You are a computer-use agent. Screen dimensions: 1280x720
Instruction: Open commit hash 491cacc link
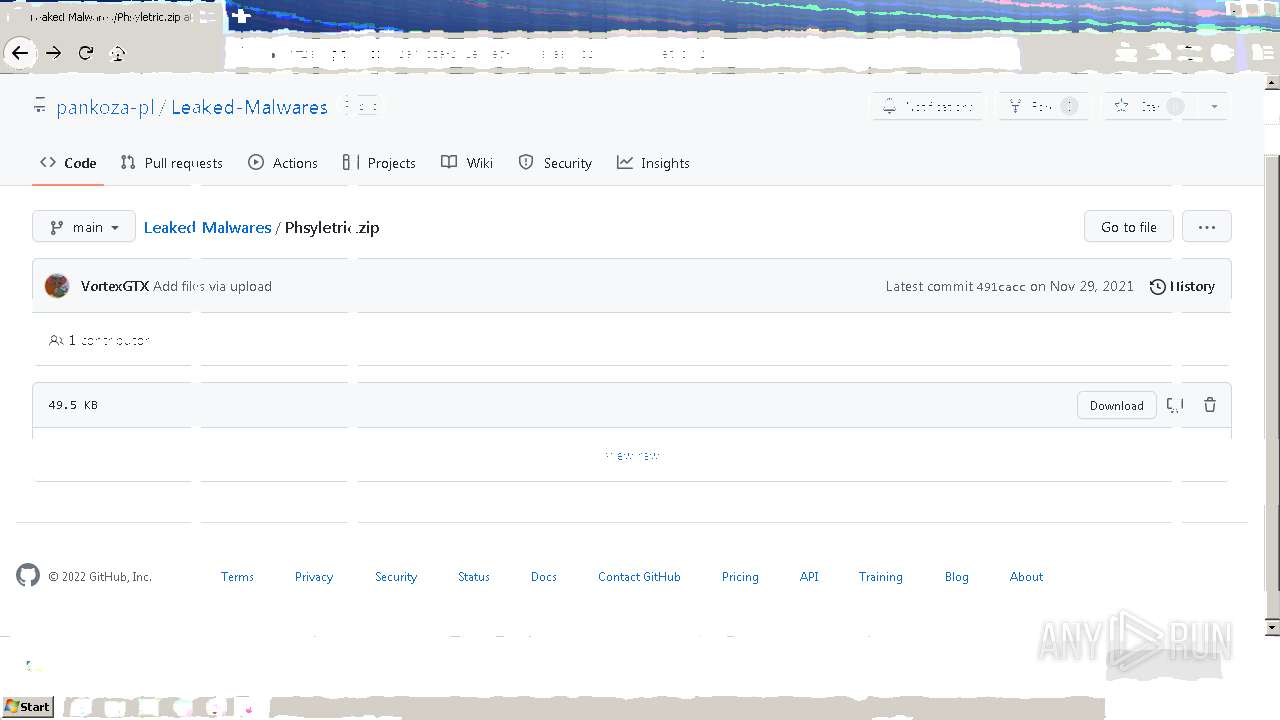[1001, 287]
